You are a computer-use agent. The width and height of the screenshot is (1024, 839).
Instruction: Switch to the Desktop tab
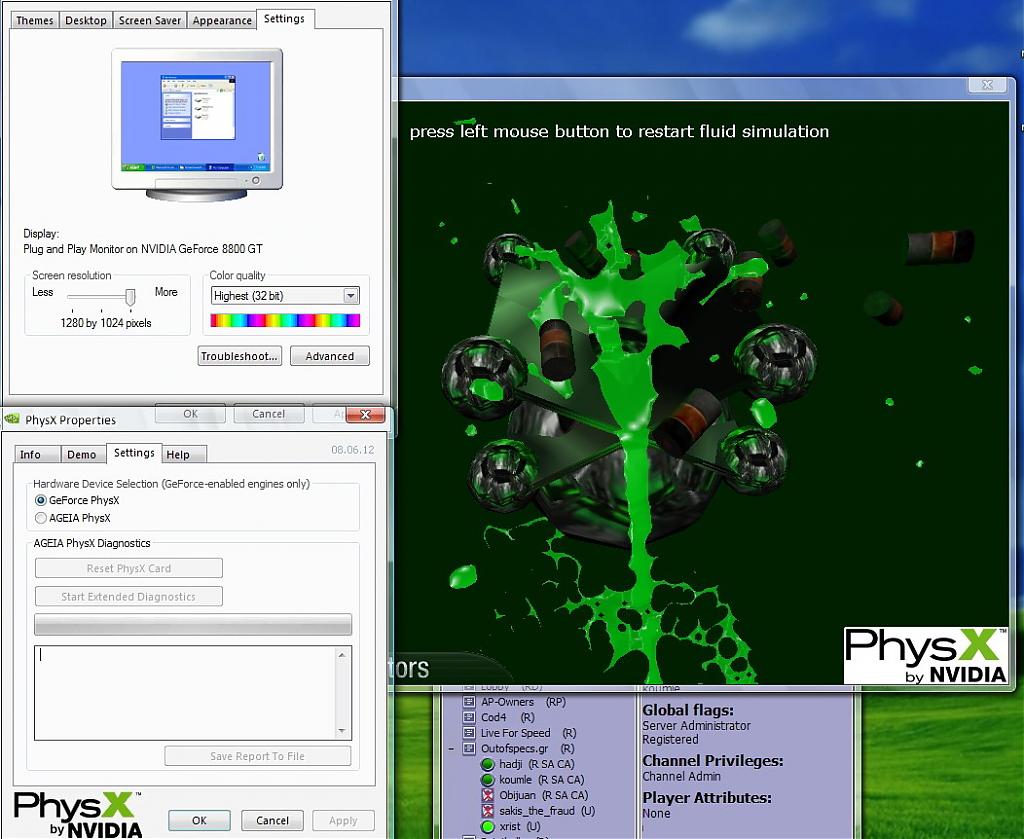point(86,20)
